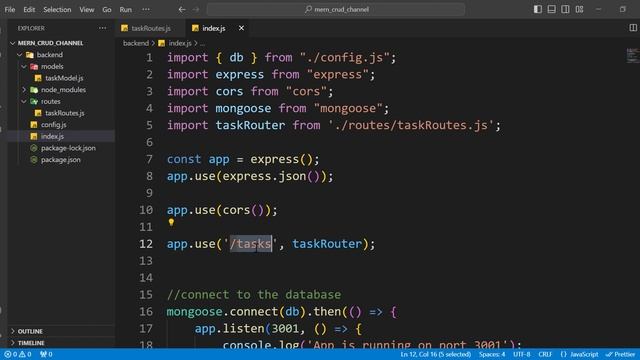Click the index.js breadcrumb segment
Screen dimensions: 640x360
point(180,43)
